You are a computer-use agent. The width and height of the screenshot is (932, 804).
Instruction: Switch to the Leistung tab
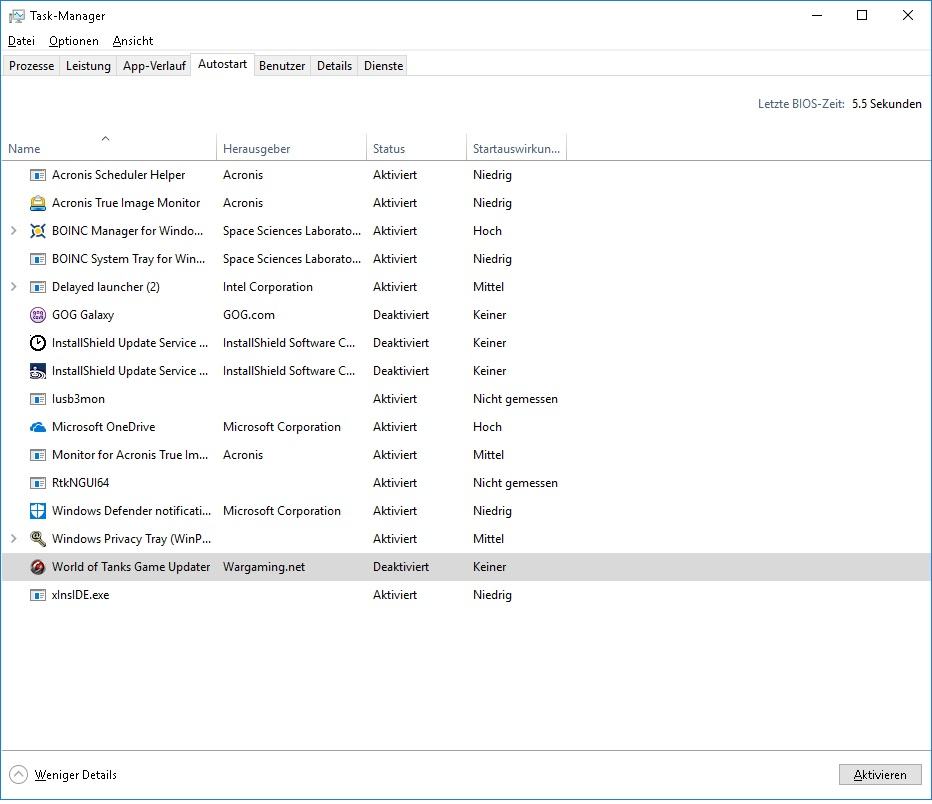tap(88, 66)
